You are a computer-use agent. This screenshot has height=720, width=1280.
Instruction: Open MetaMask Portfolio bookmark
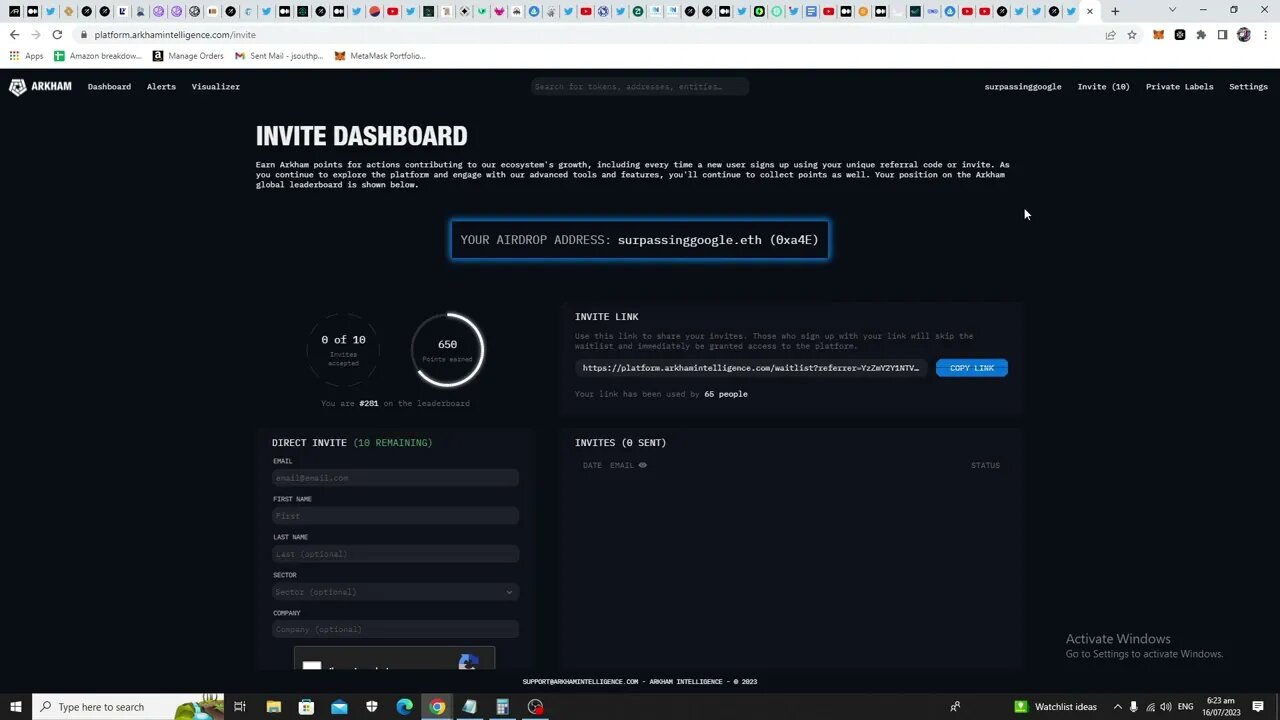(380, 56)
